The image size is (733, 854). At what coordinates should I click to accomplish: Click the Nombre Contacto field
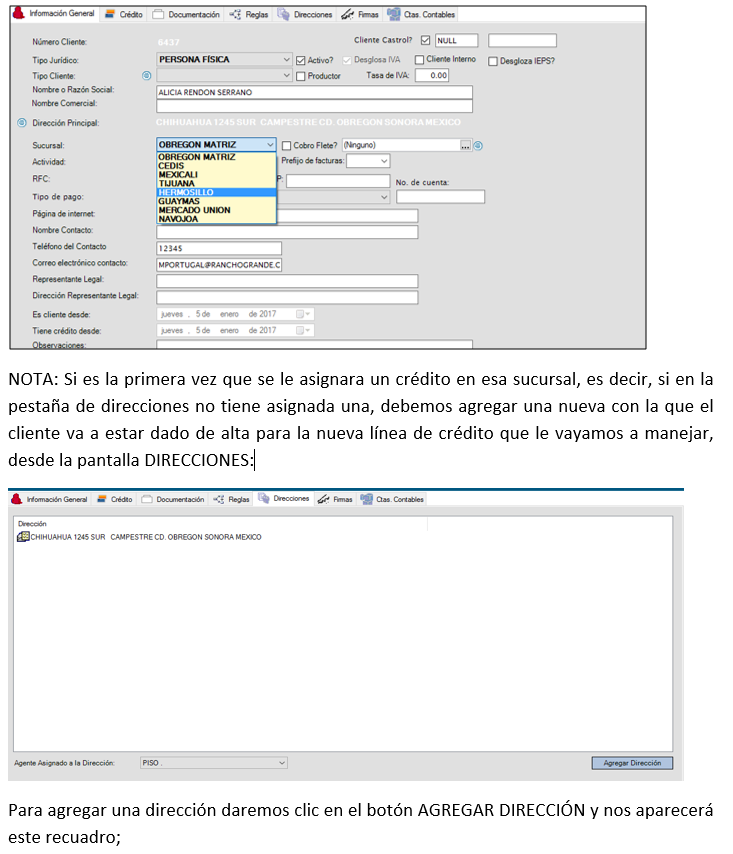pyautogui.click(x=287, y=232)
